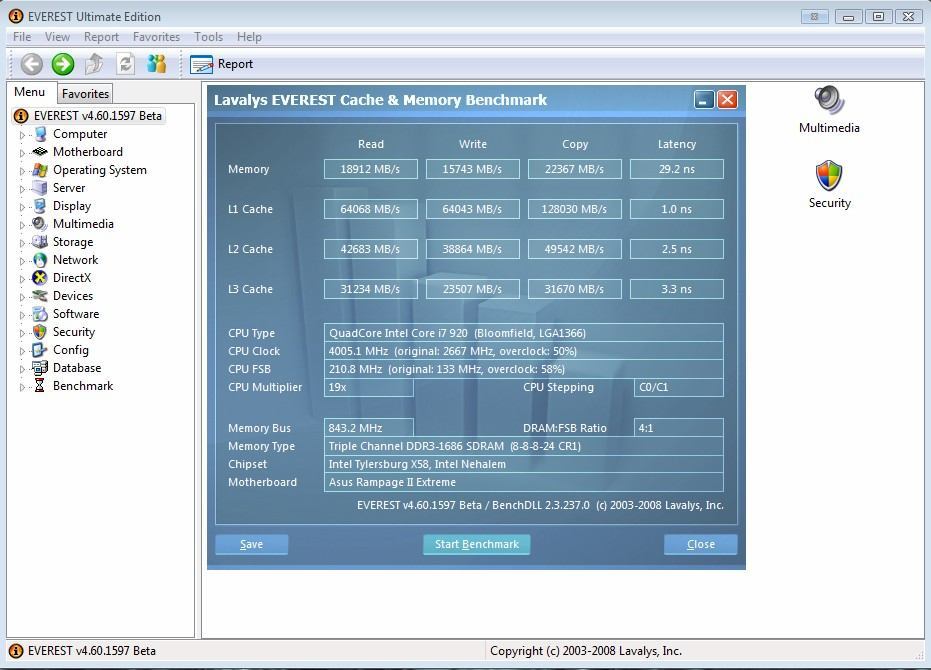Select Motherboard icon in tree
This screenshot has width=931, height=670.
point(40,152)
